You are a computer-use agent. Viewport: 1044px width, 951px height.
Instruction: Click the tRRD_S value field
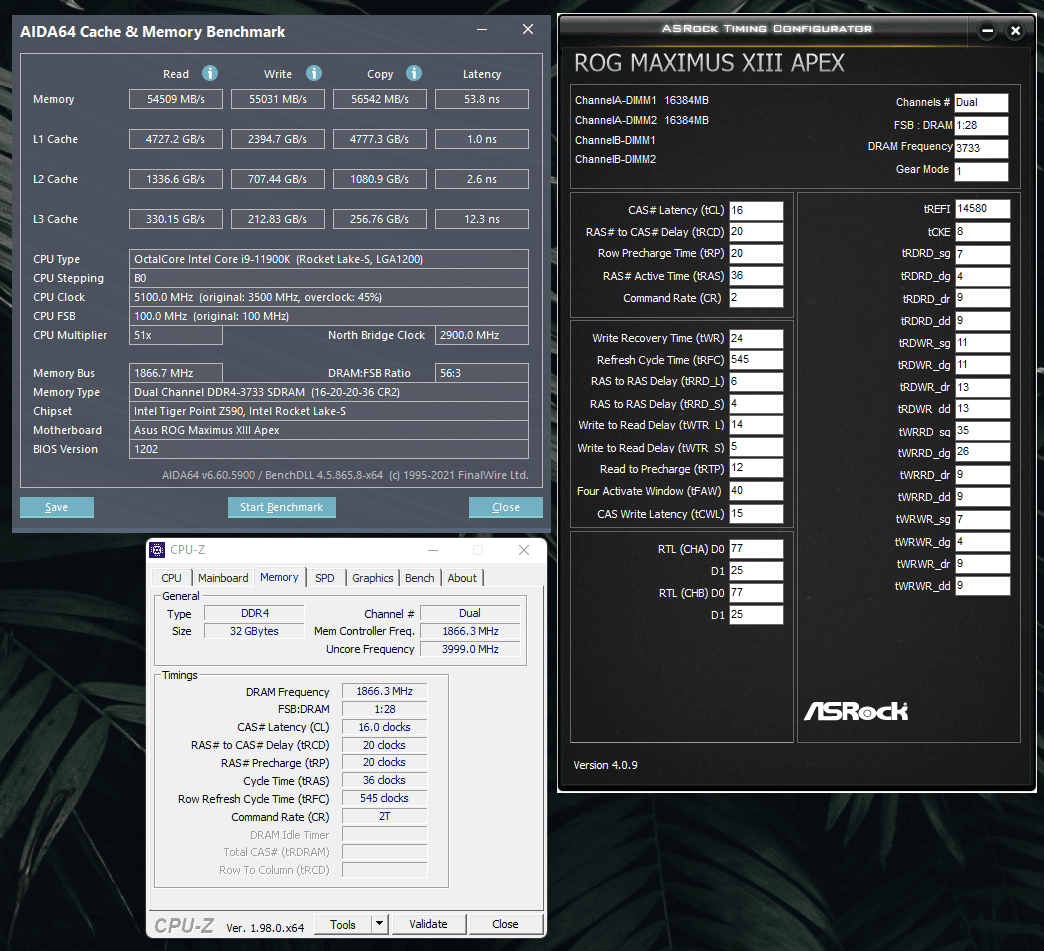[x=756, y=404]
